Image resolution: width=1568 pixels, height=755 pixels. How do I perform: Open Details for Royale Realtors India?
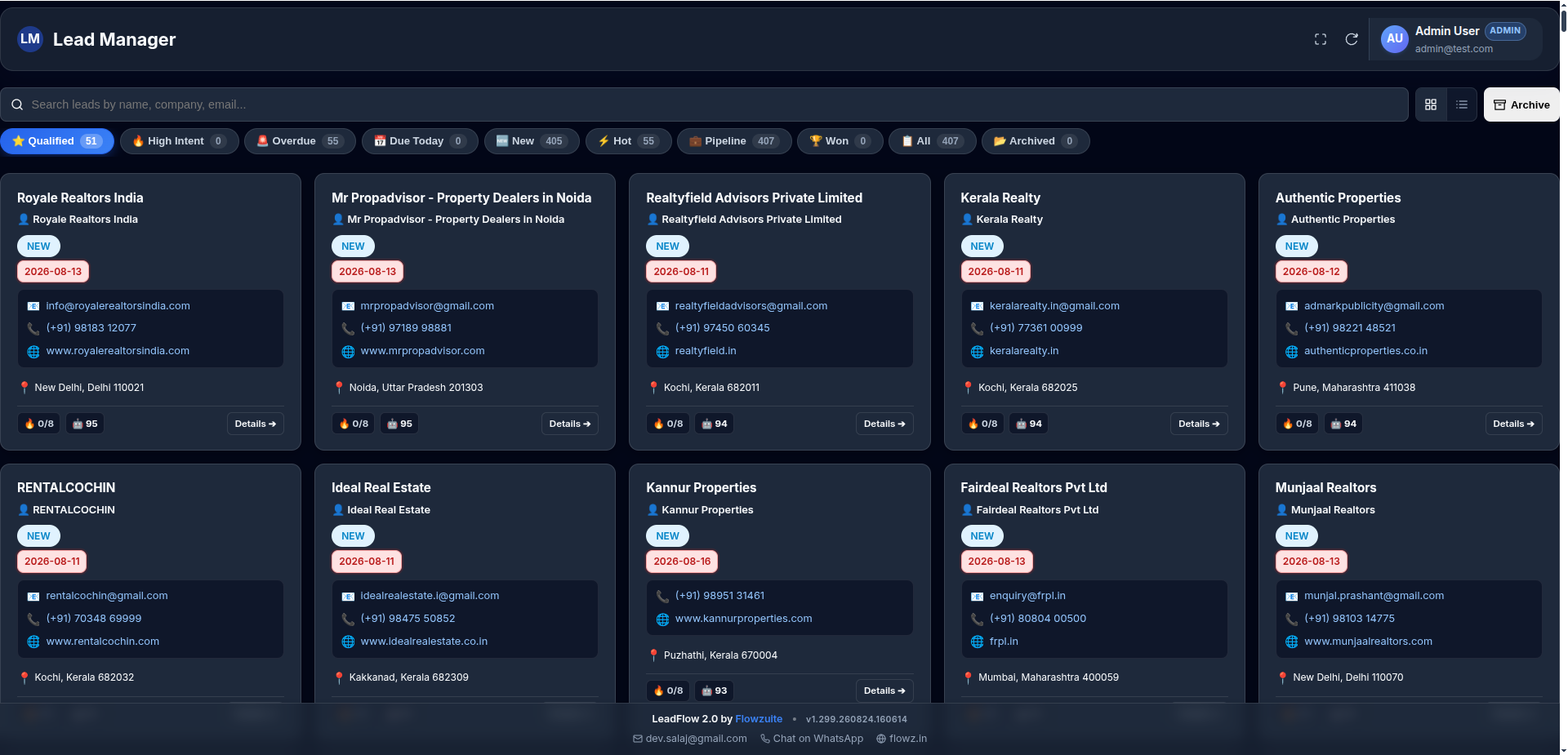coord(256,424)
